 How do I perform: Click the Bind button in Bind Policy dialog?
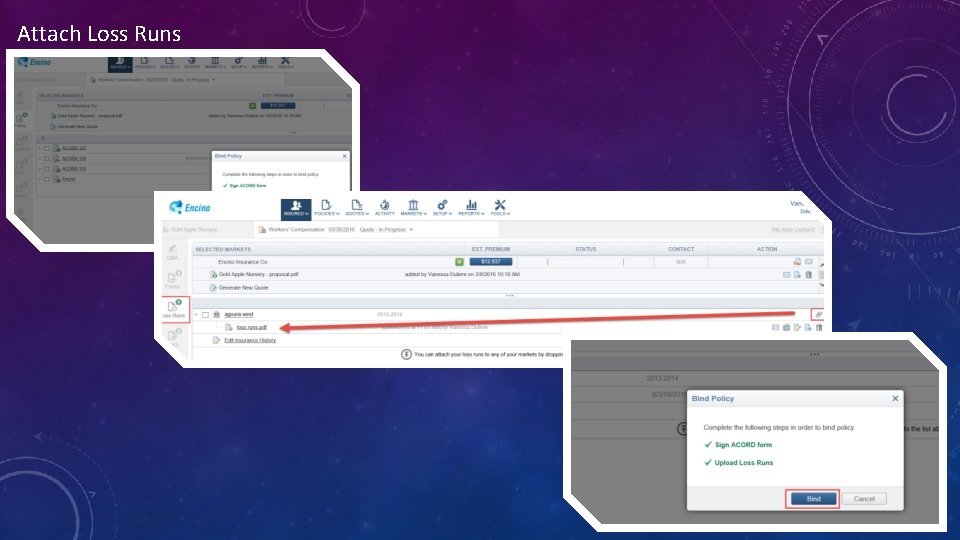coord(813,499)
